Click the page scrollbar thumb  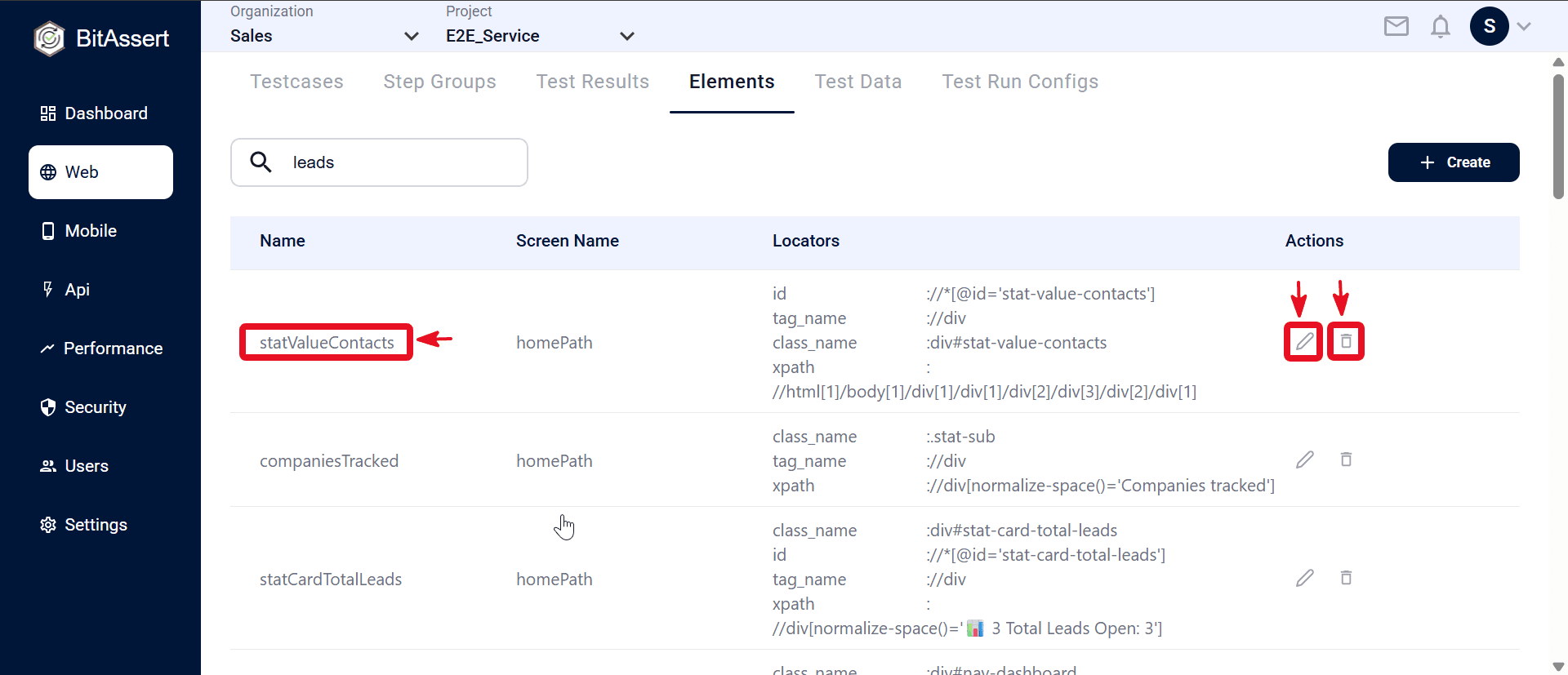click(1558, 136)
